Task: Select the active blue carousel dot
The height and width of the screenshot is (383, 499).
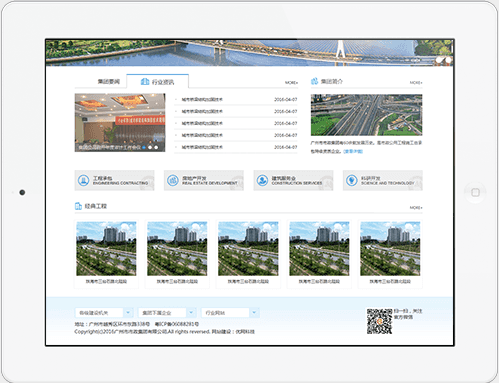Action: click(x=144, y=147)
